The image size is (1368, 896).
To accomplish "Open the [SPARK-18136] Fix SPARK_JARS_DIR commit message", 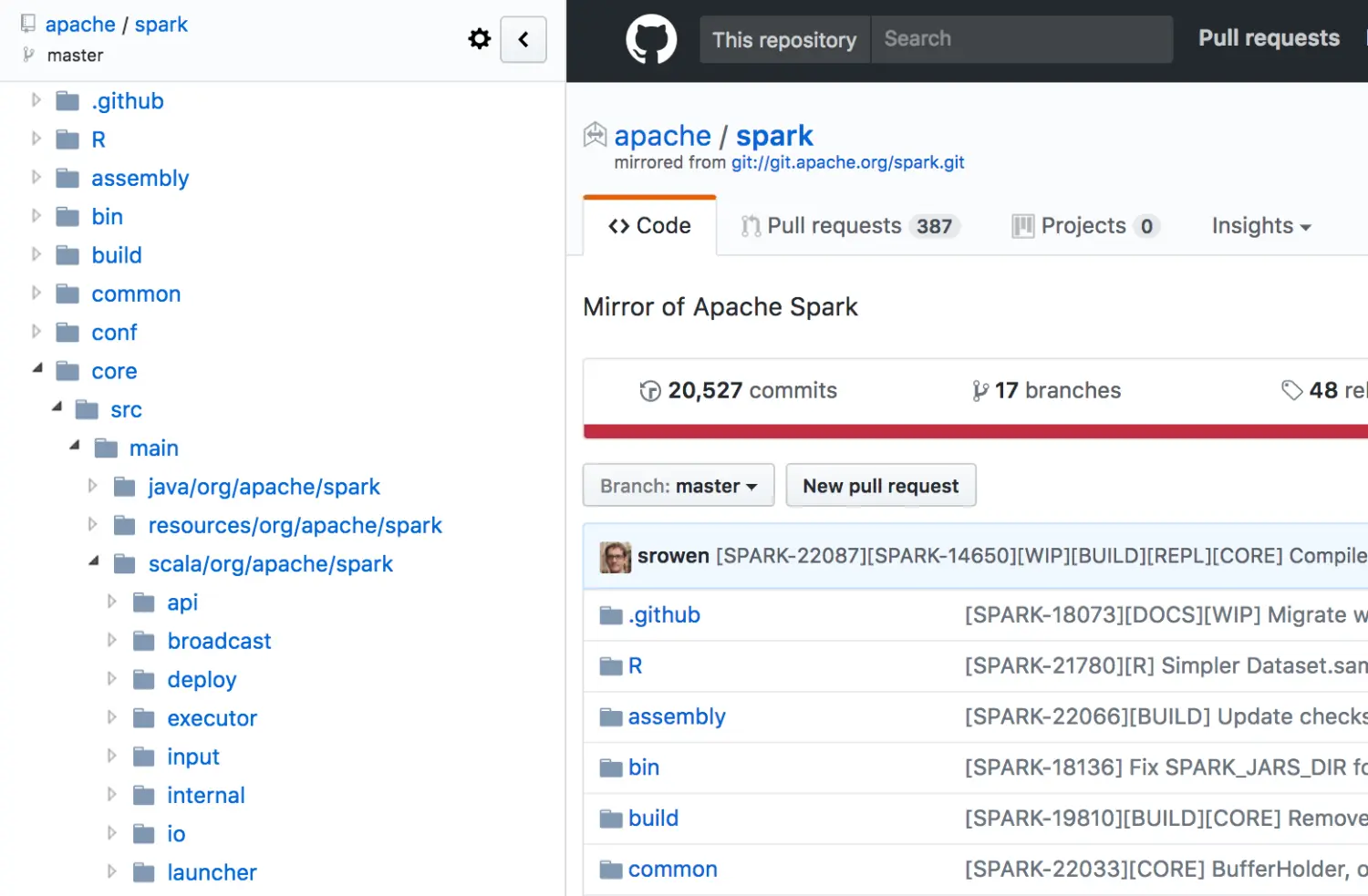I will (x=1166, y=768).
